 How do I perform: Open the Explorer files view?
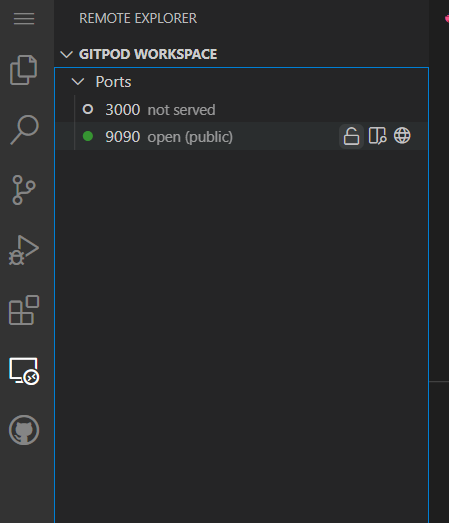click(24, 70)
